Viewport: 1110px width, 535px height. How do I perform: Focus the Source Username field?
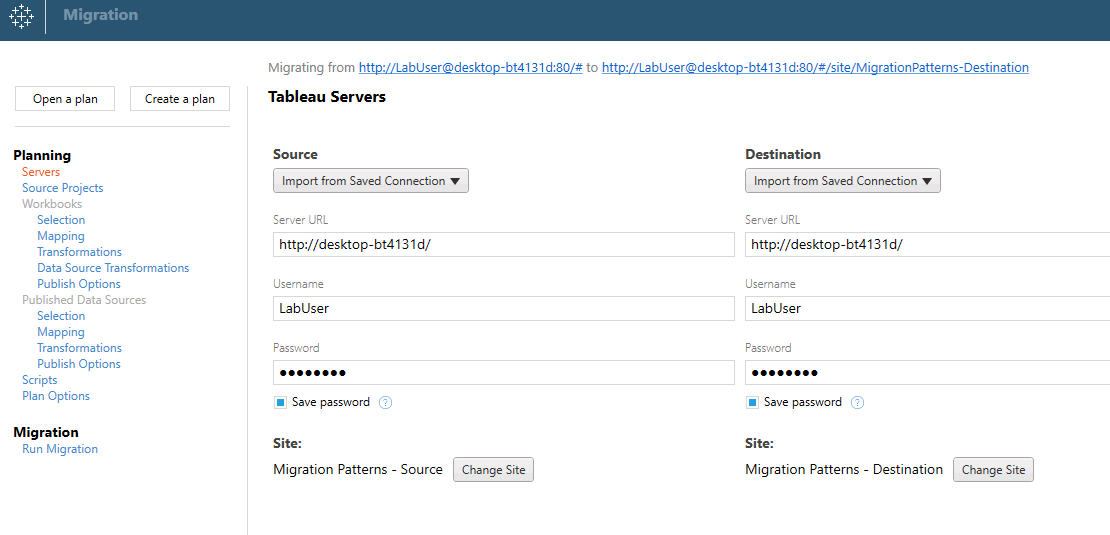pos(504,309)
